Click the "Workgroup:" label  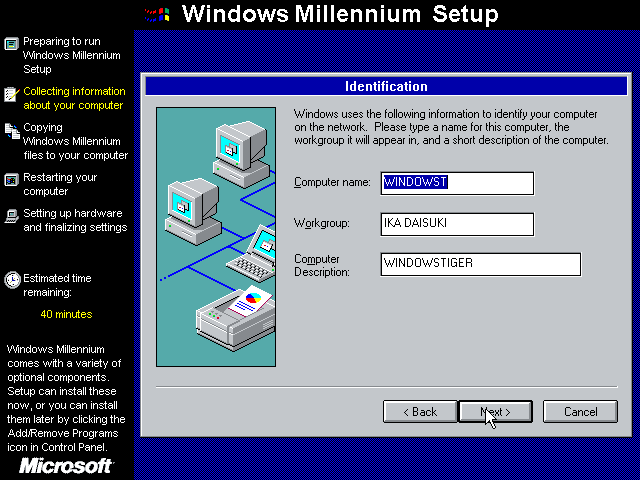(322, 223)
